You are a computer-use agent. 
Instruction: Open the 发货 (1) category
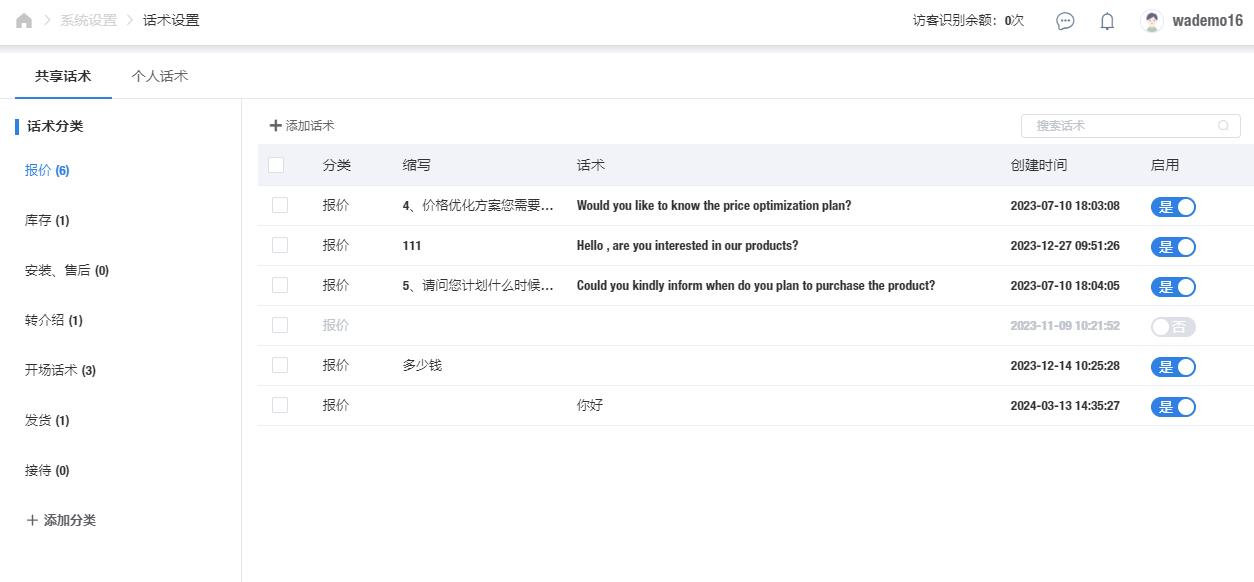[x=47, y=420]
